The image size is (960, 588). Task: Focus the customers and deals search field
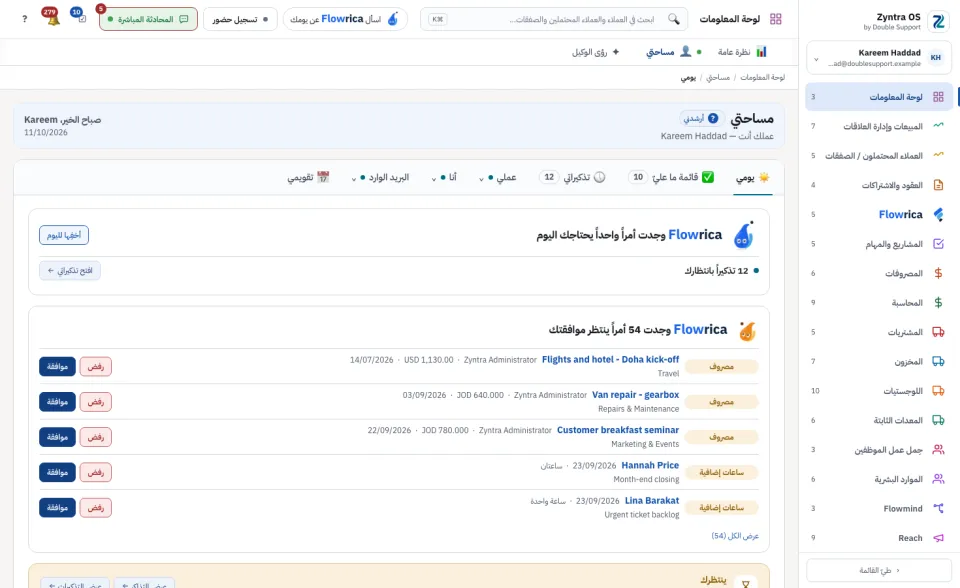pos(554,19)
